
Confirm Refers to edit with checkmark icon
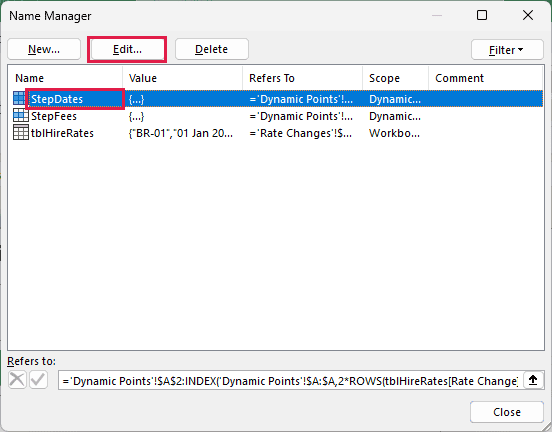(x=38, y=380)
